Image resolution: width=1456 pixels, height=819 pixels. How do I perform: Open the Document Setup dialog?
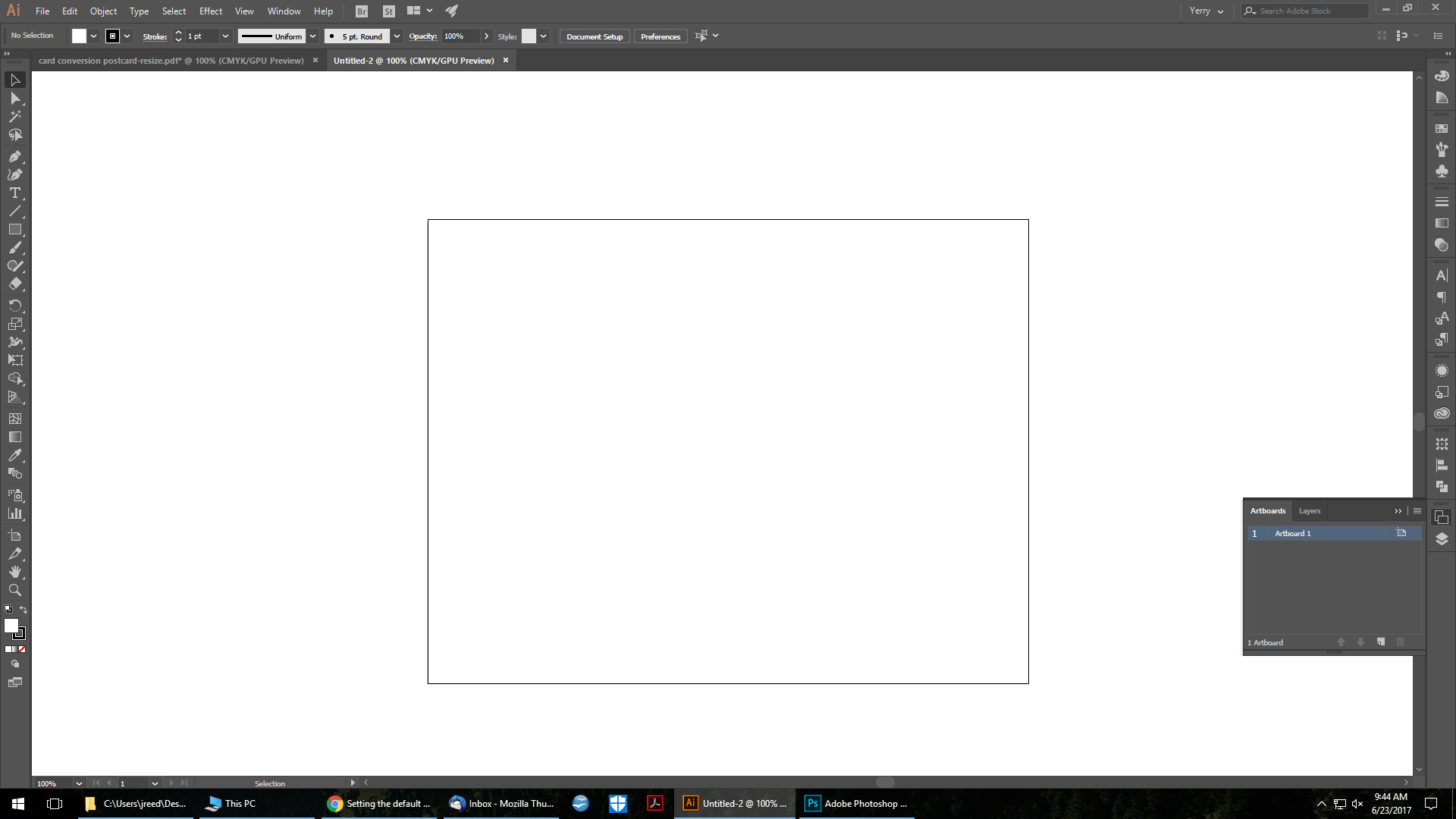[x=594, y=36]
